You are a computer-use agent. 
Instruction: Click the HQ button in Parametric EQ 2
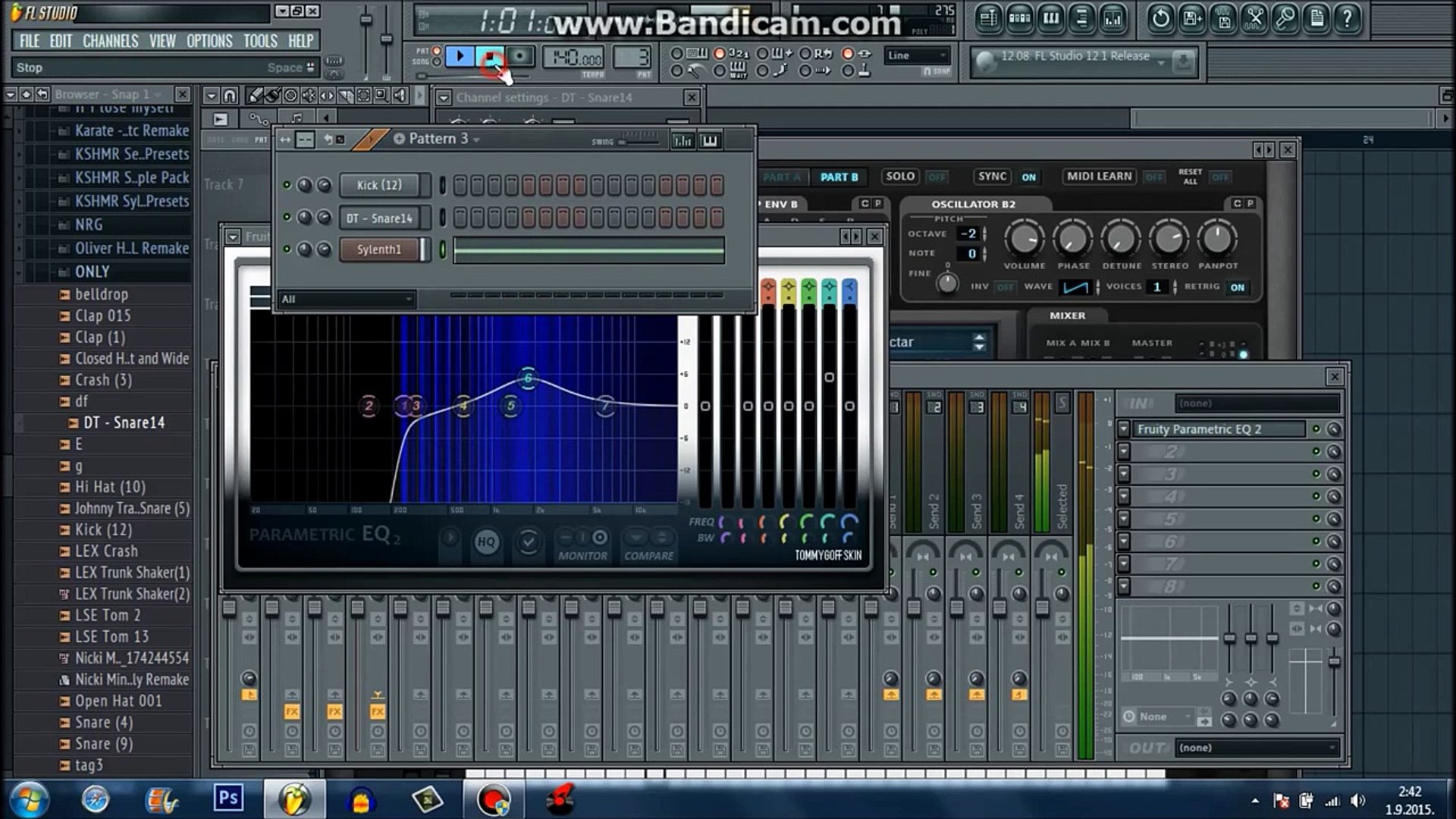tap(486, 541)
